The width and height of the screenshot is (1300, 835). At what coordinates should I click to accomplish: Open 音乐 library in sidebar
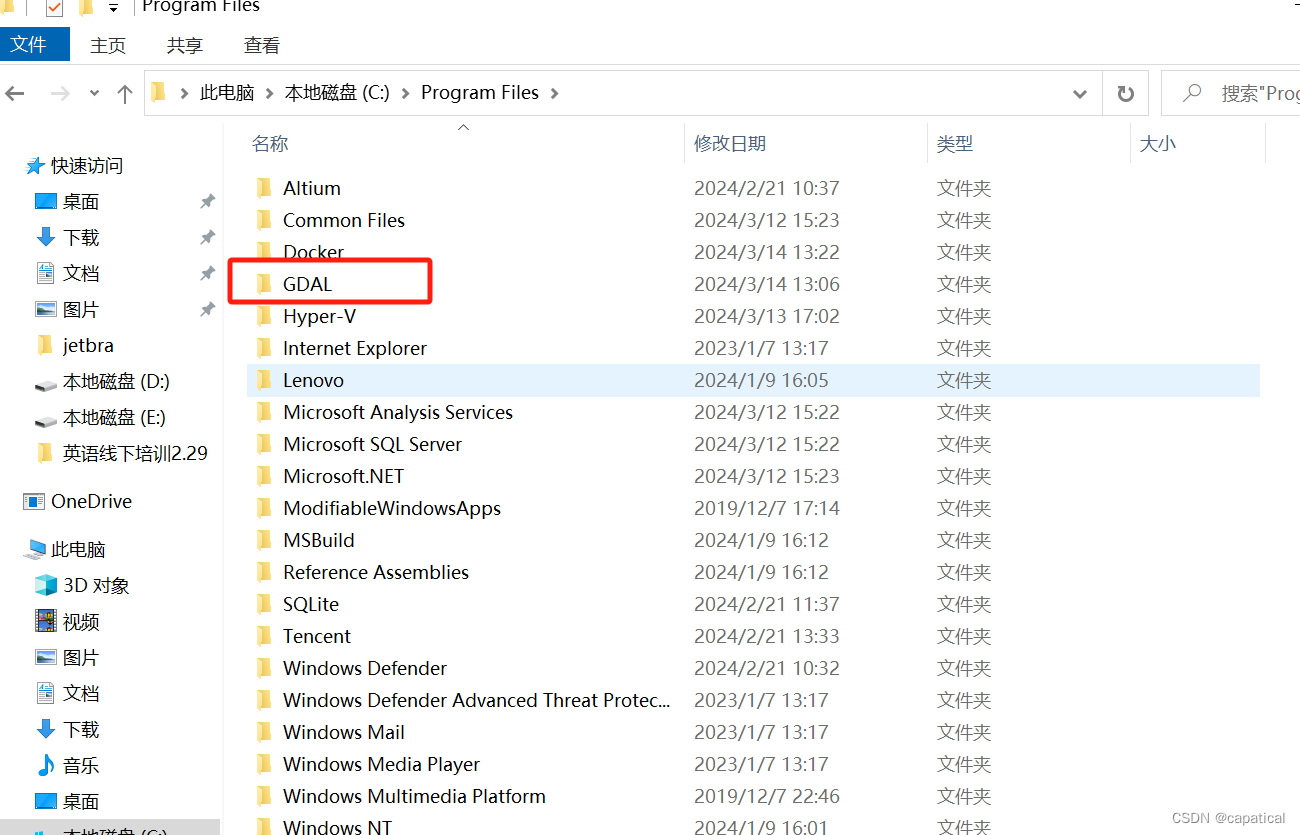(81, 766)
